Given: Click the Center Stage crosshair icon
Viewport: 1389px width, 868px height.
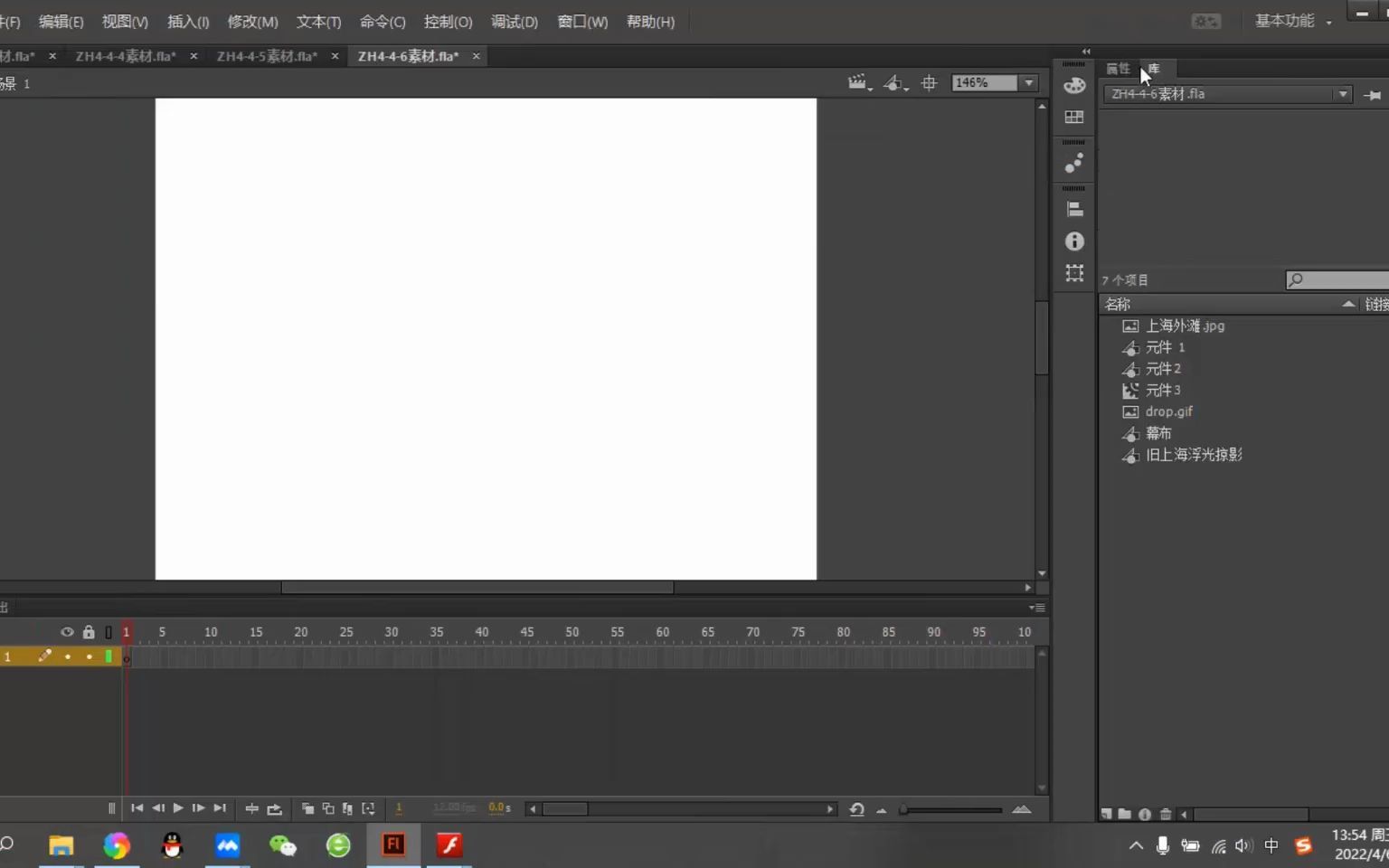Looking at the screenshot, I should pos(929,83).
